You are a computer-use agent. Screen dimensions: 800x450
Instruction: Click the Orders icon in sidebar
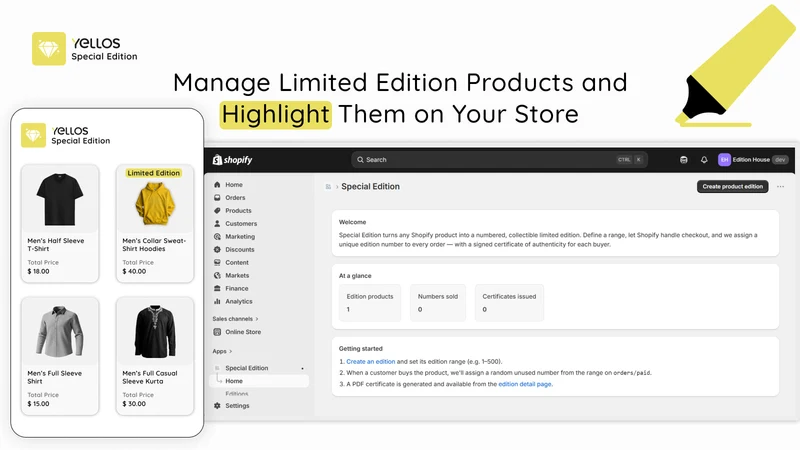click(217, 197)
